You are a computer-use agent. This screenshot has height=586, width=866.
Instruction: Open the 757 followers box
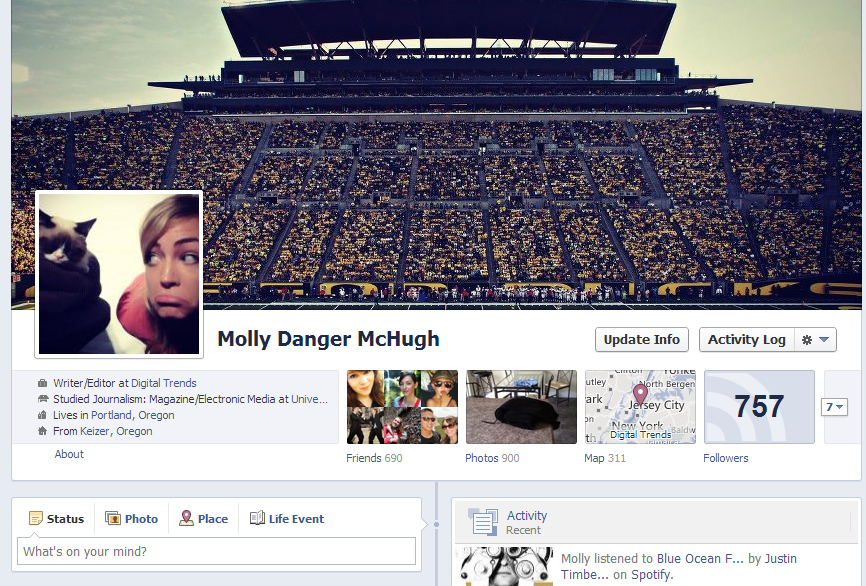tap(759, 407)
